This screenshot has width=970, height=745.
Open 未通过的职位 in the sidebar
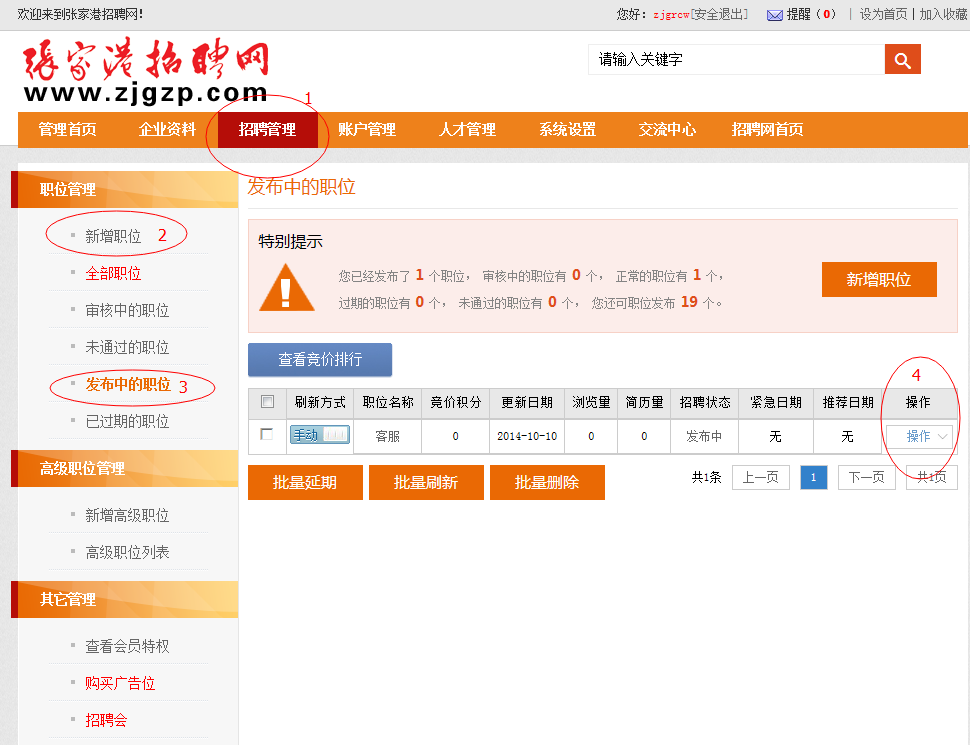[127, 348]
